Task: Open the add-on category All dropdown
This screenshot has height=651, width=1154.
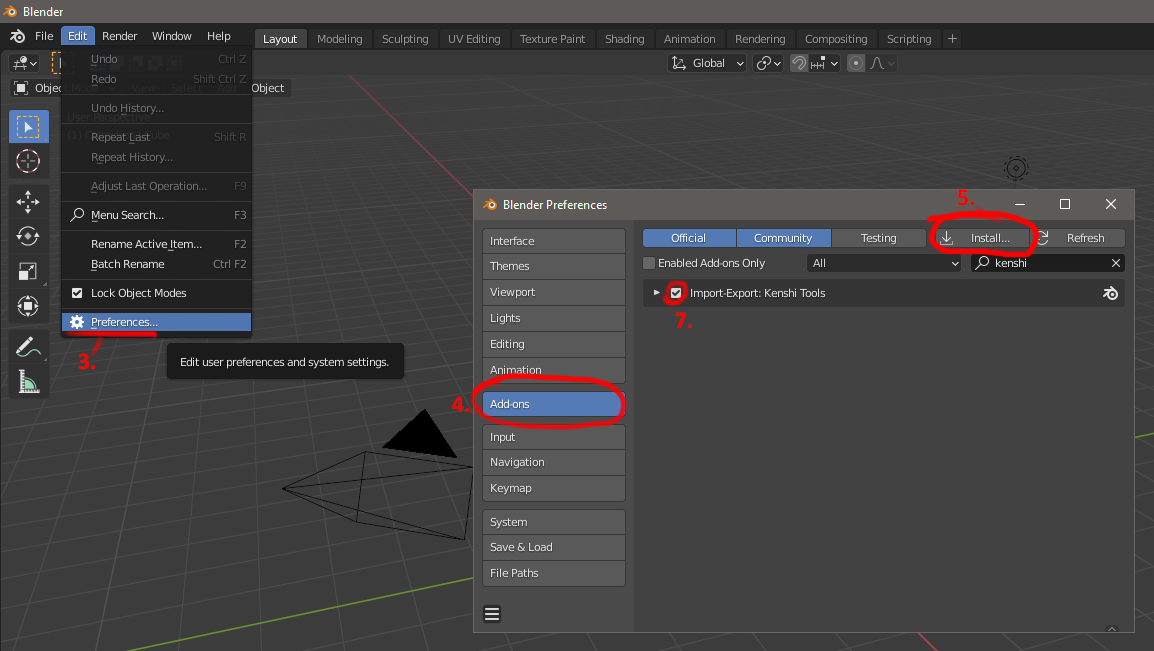Action: pos(884,263)
